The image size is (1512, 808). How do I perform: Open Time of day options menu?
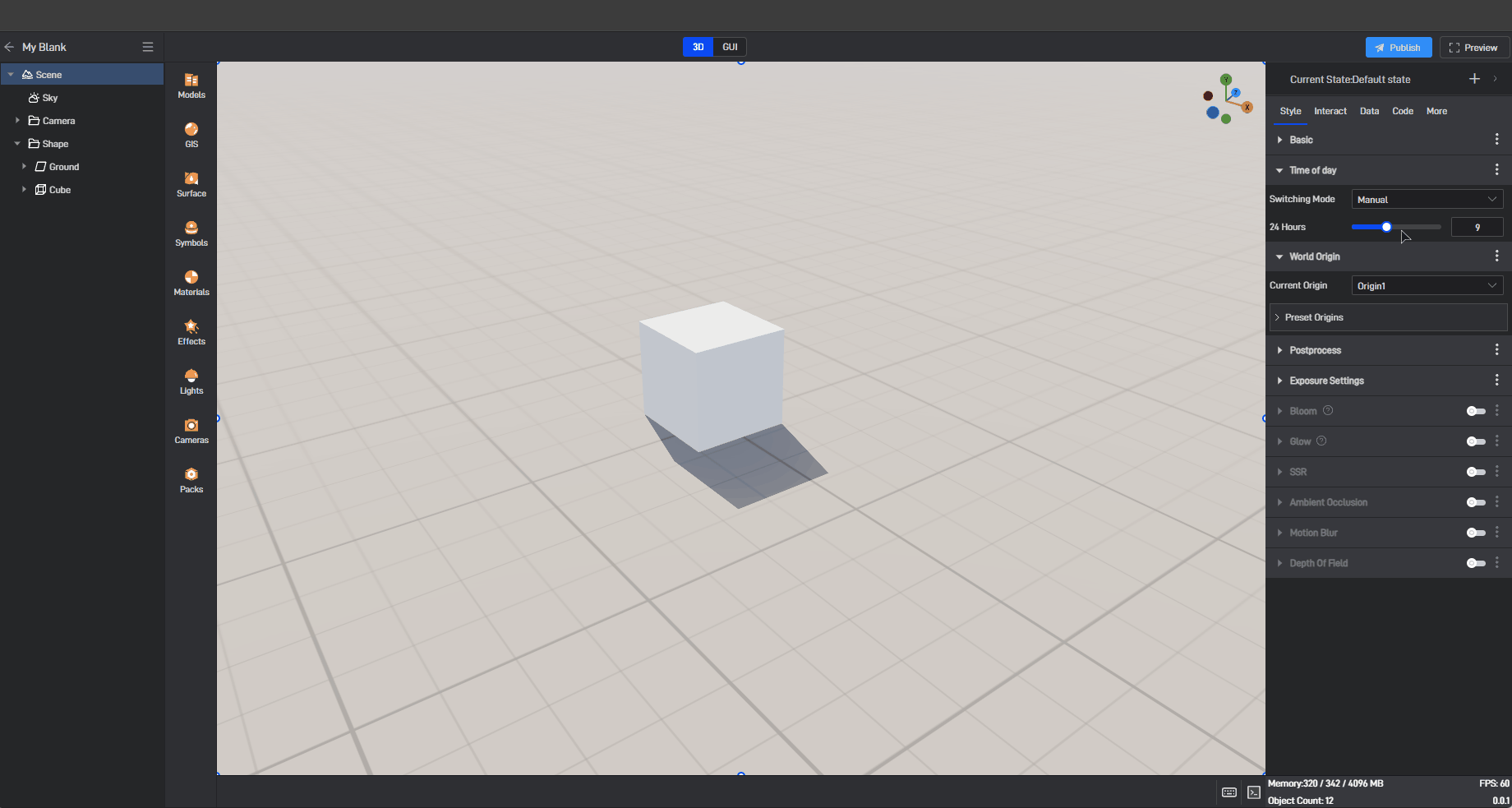pyautogui.click(x=1496, y=170)
